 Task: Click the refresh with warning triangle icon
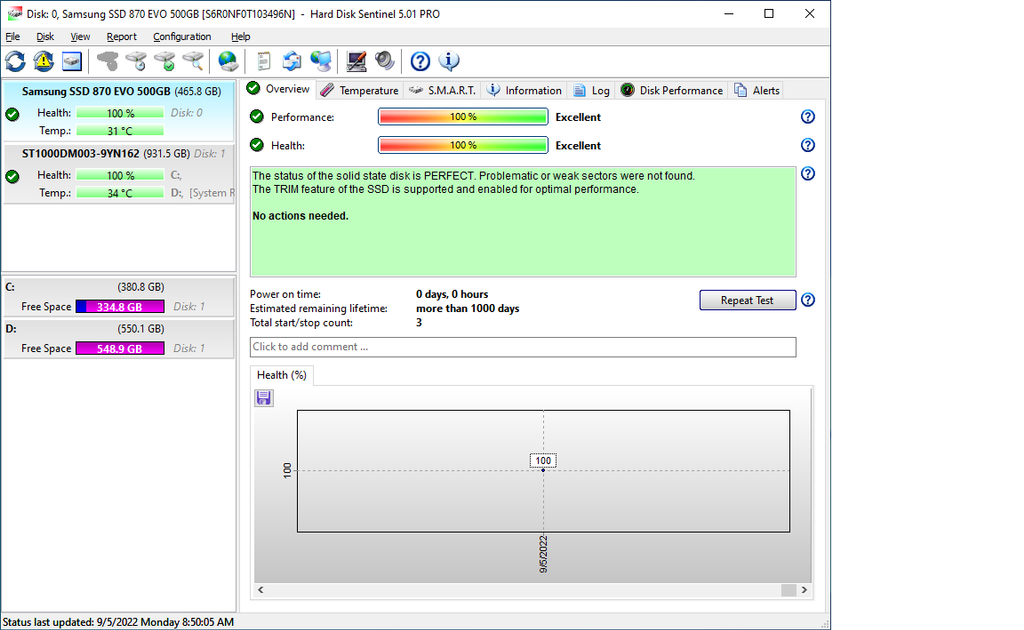(x=44, y=61)
